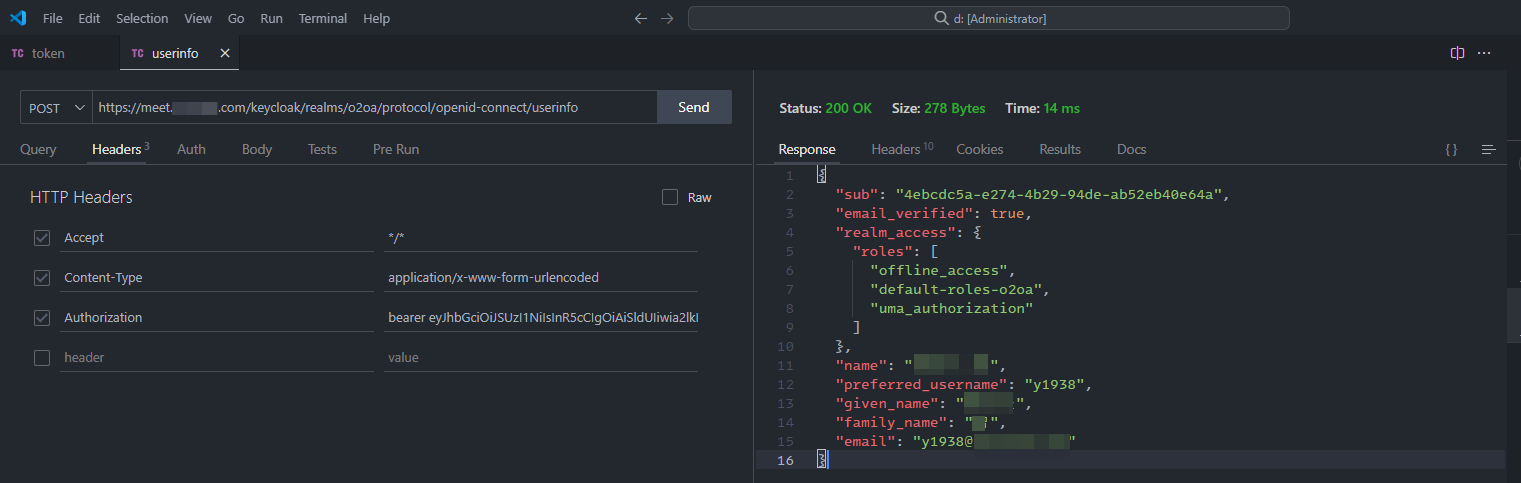1521x483 pixels.
Task: Enable the Raw headers checkbox
Action: (670, 197)
